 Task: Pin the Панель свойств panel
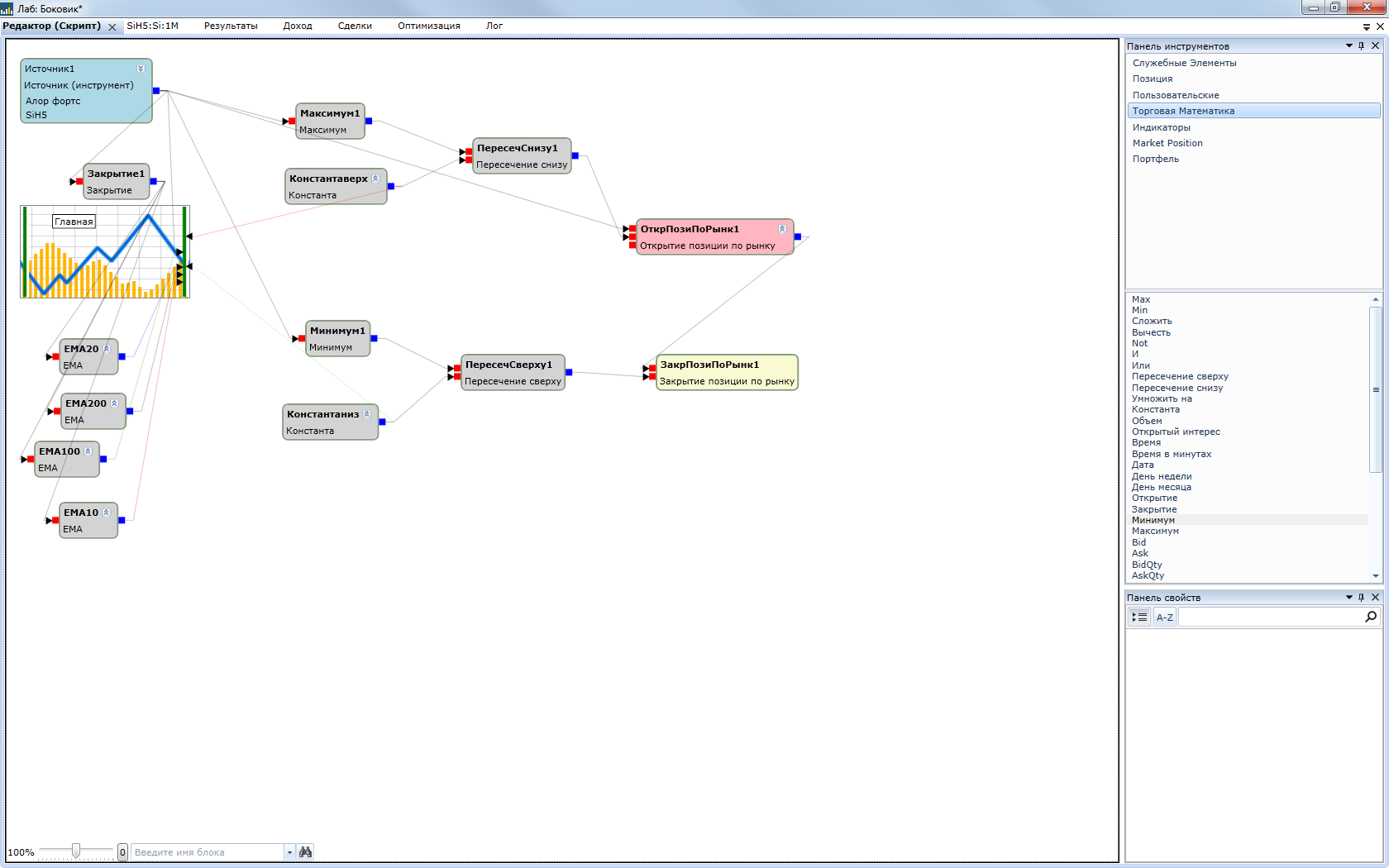(x=1361, y=597)
